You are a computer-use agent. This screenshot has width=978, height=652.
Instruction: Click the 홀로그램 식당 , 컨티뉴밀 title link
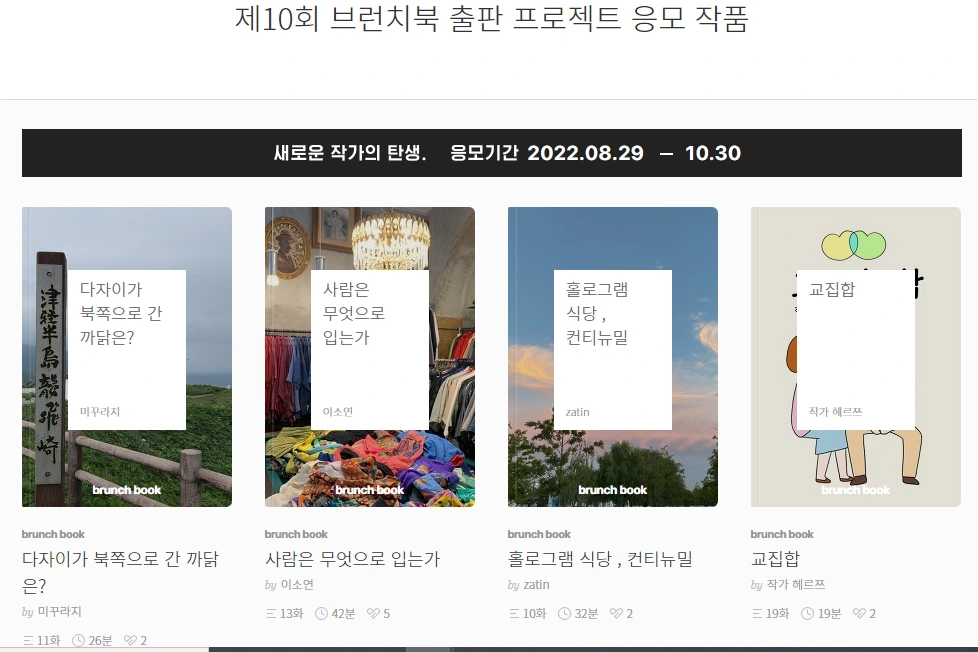[x=600, y=558]
